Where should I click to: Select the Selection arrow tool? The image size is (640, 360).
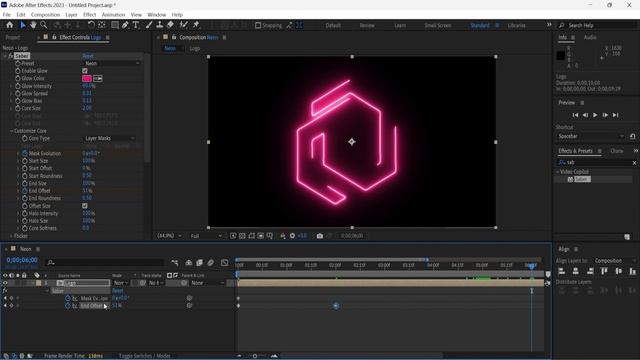tap(23, 25)
